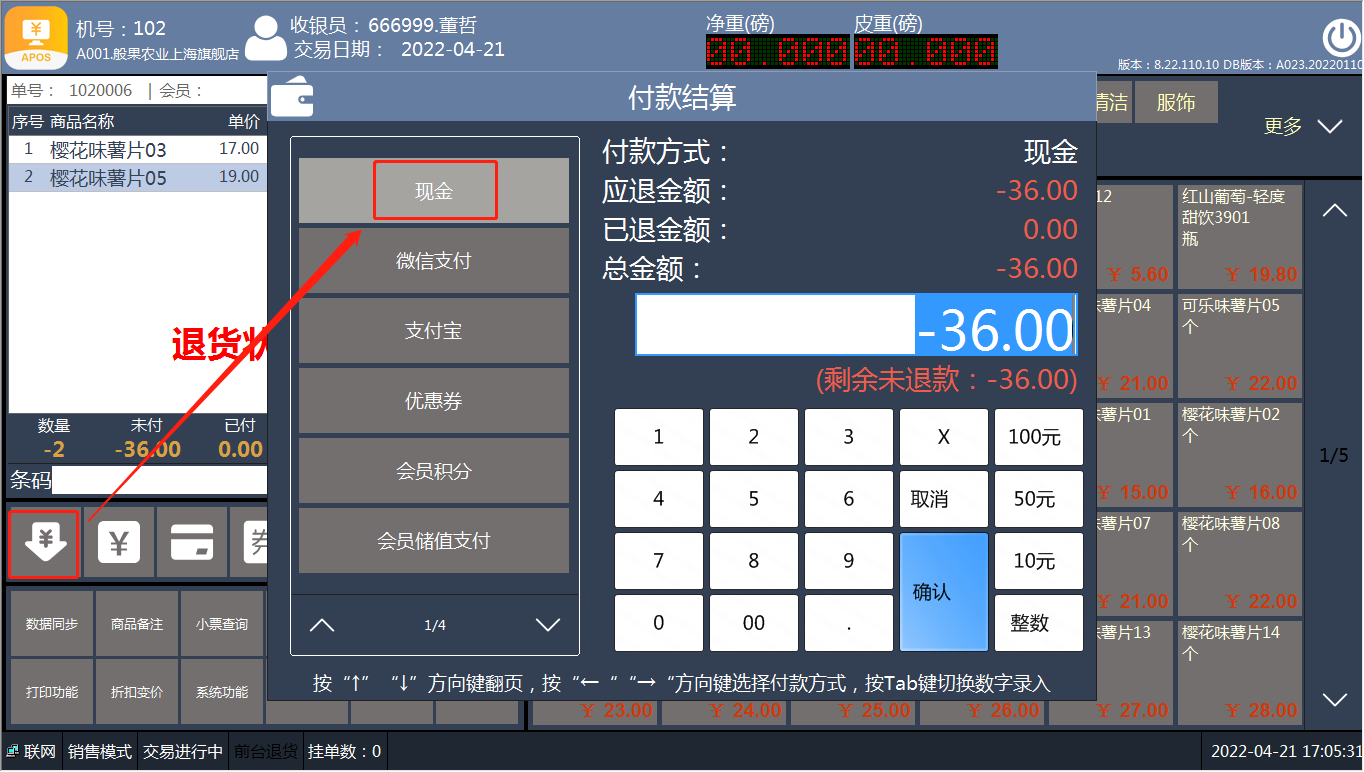Open 打印功能 print functions
The height and width of the screenshot is (772, 1364).
[52, 692]
